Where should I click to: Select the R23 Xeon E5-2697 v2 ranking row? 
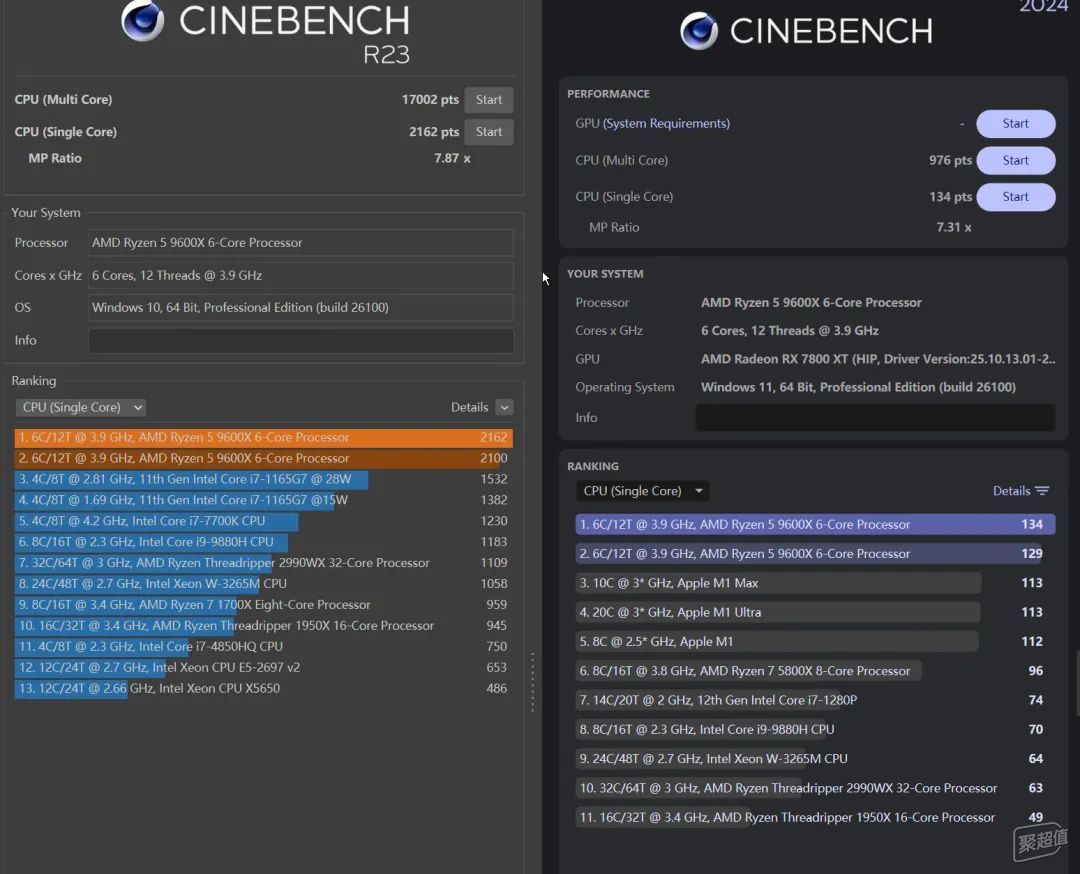click(264, 667)
